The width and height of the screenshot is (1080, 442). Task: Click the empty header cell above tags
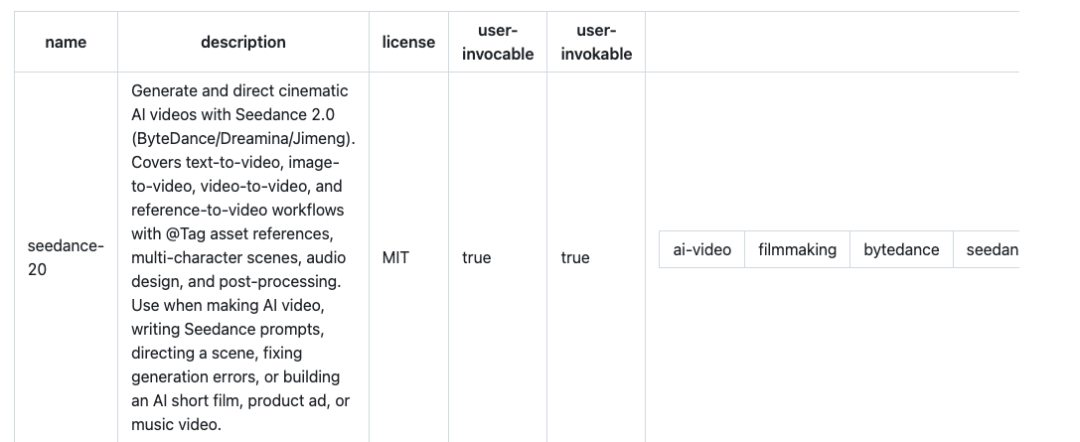click(x=830, y=42)
